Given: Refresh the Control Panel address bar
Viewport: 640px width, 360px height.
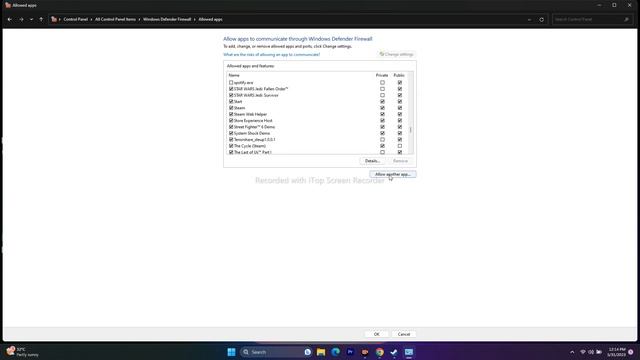Looking at the screenshot, I should coord(542,19).
